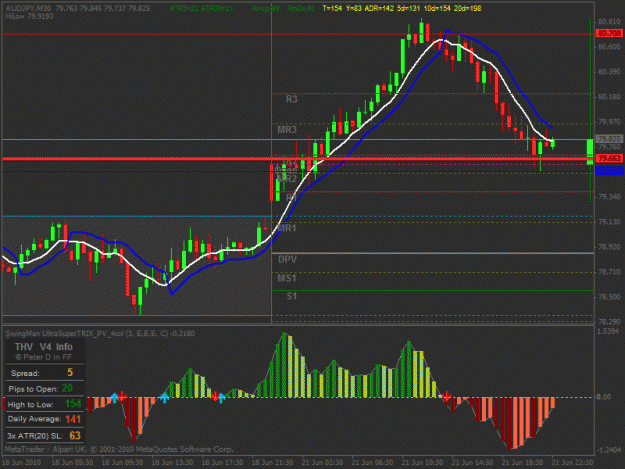Click the 21 Jun 18:30 time axis label

tap(522, 463)
